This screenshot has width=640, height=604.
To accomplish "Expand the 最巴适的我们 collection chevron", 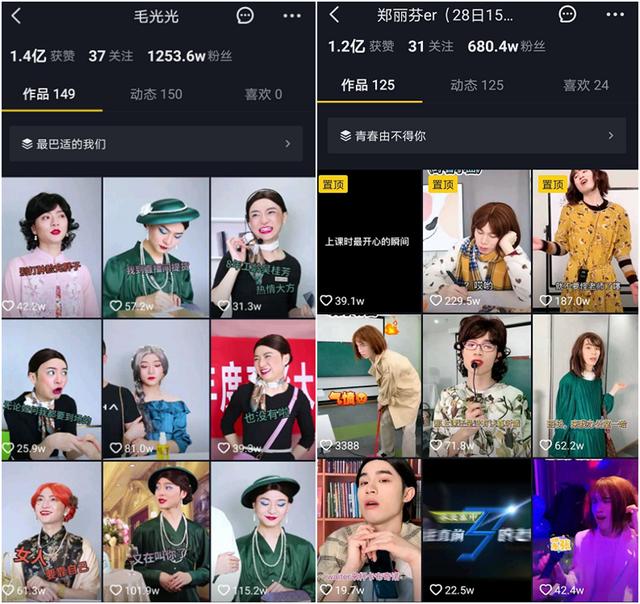I will point(288,144).
